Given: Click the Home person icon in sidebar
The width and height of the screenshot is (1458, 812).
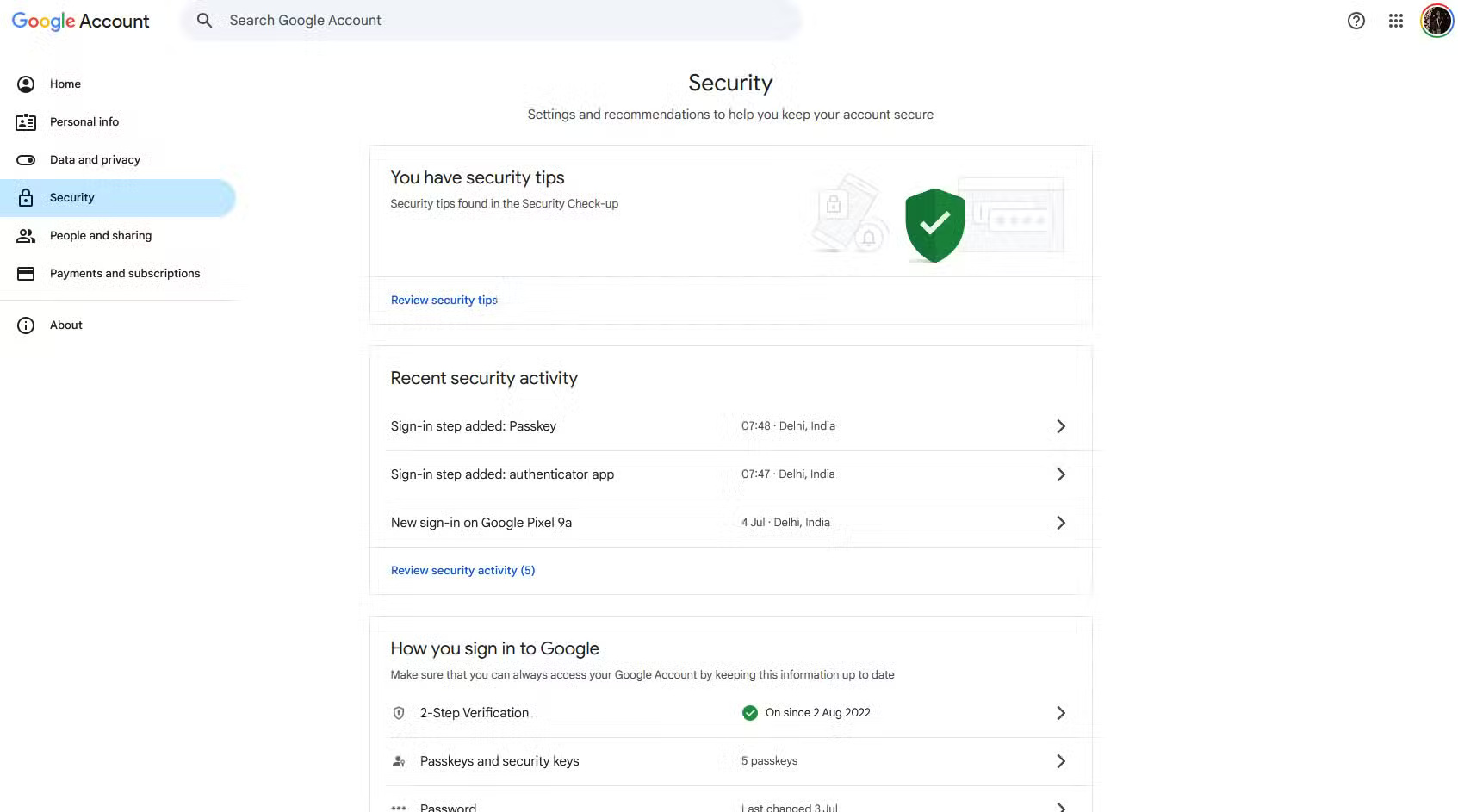Looking at the screenshot, I should 26,84.
